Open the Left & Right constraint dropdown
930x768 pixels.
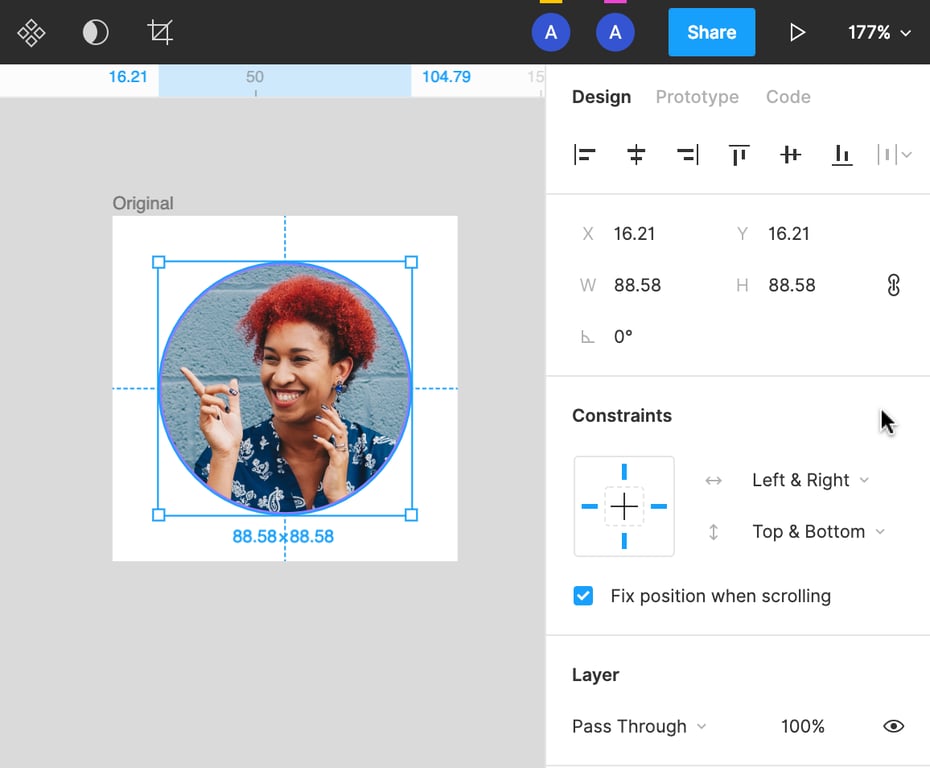pyautogui.click(x=810, y=480)
